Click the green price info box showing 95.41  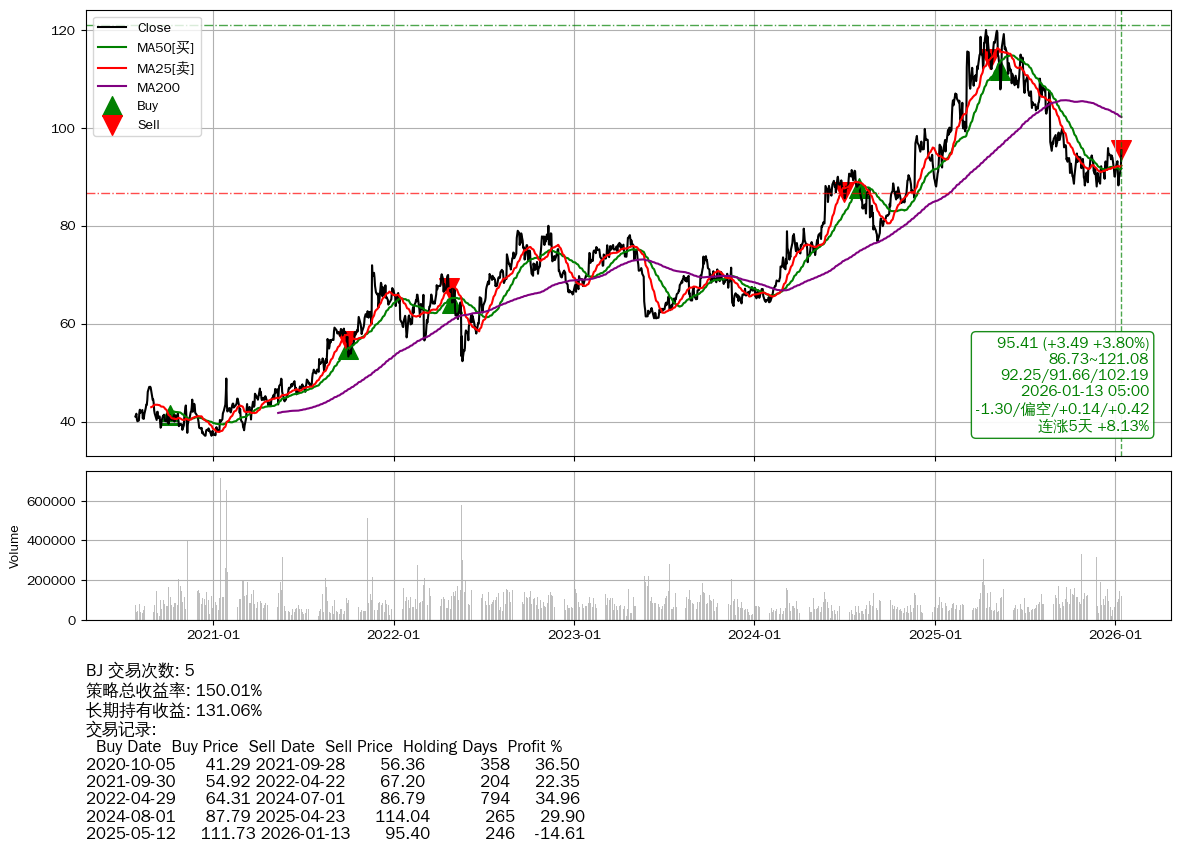click(x=1062, y=384)
